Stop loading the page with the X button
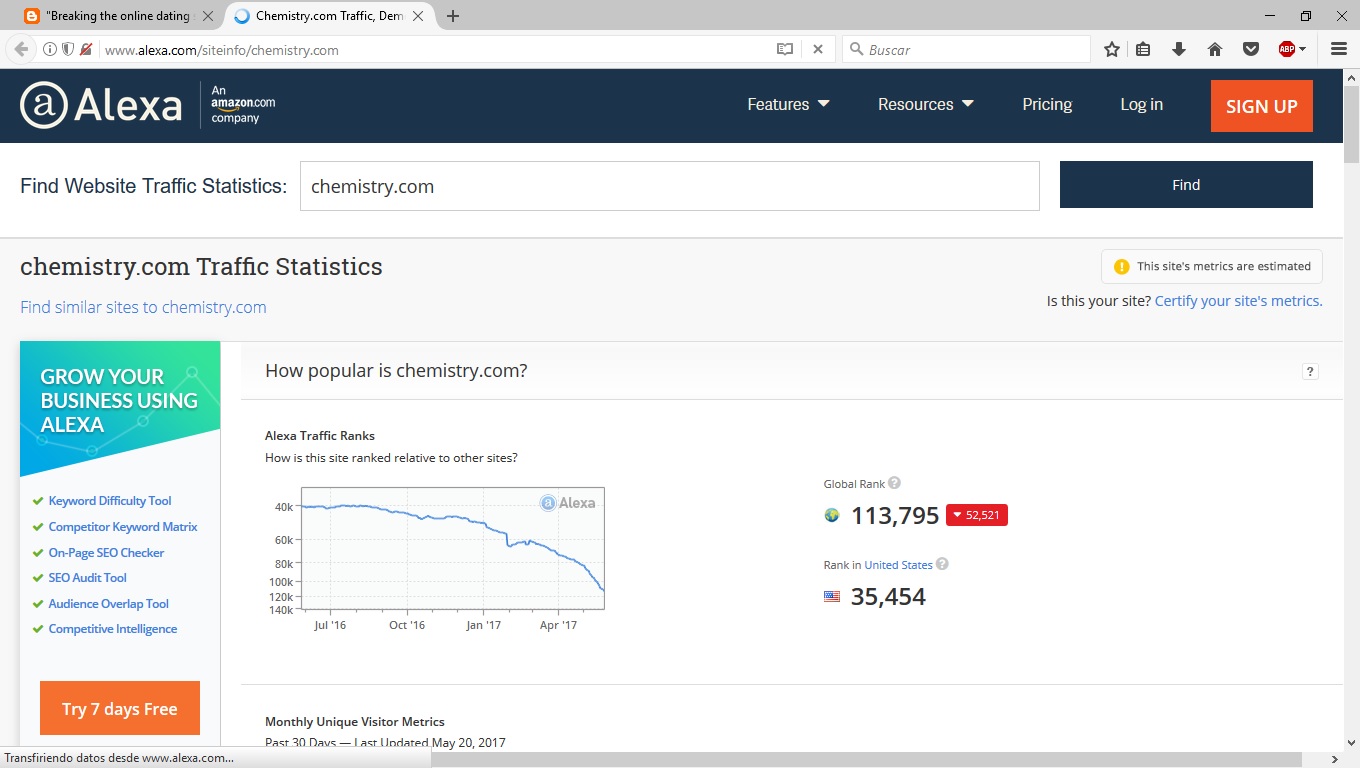 818,49
